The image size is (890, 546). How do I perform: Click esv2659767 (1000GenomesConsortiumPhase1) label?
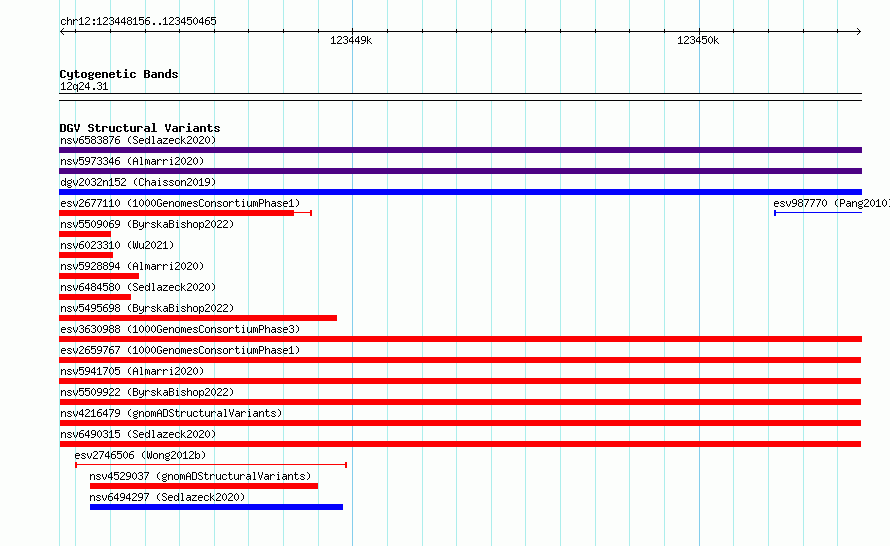[x=180, y=350]
